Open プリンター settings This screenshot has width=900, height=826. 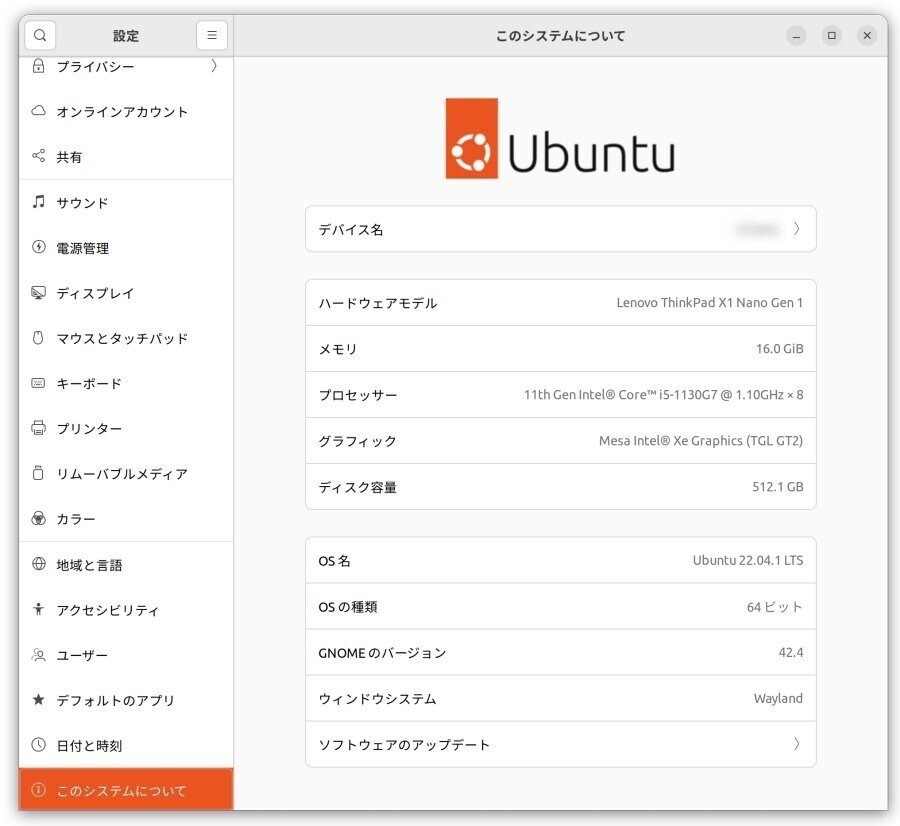pyautogui.click(x=126, y=429)
